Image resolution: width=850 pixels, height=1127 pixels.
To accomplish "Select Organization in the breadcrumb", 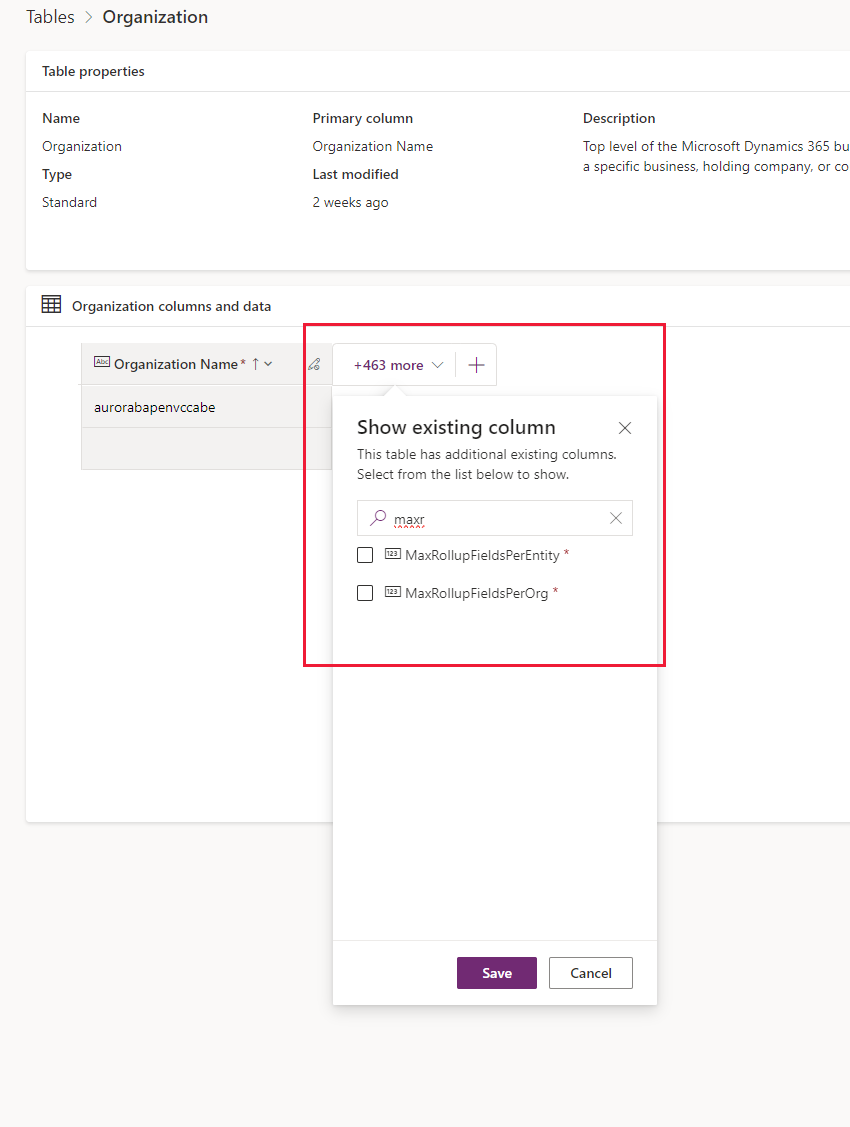I will point(155,17).
